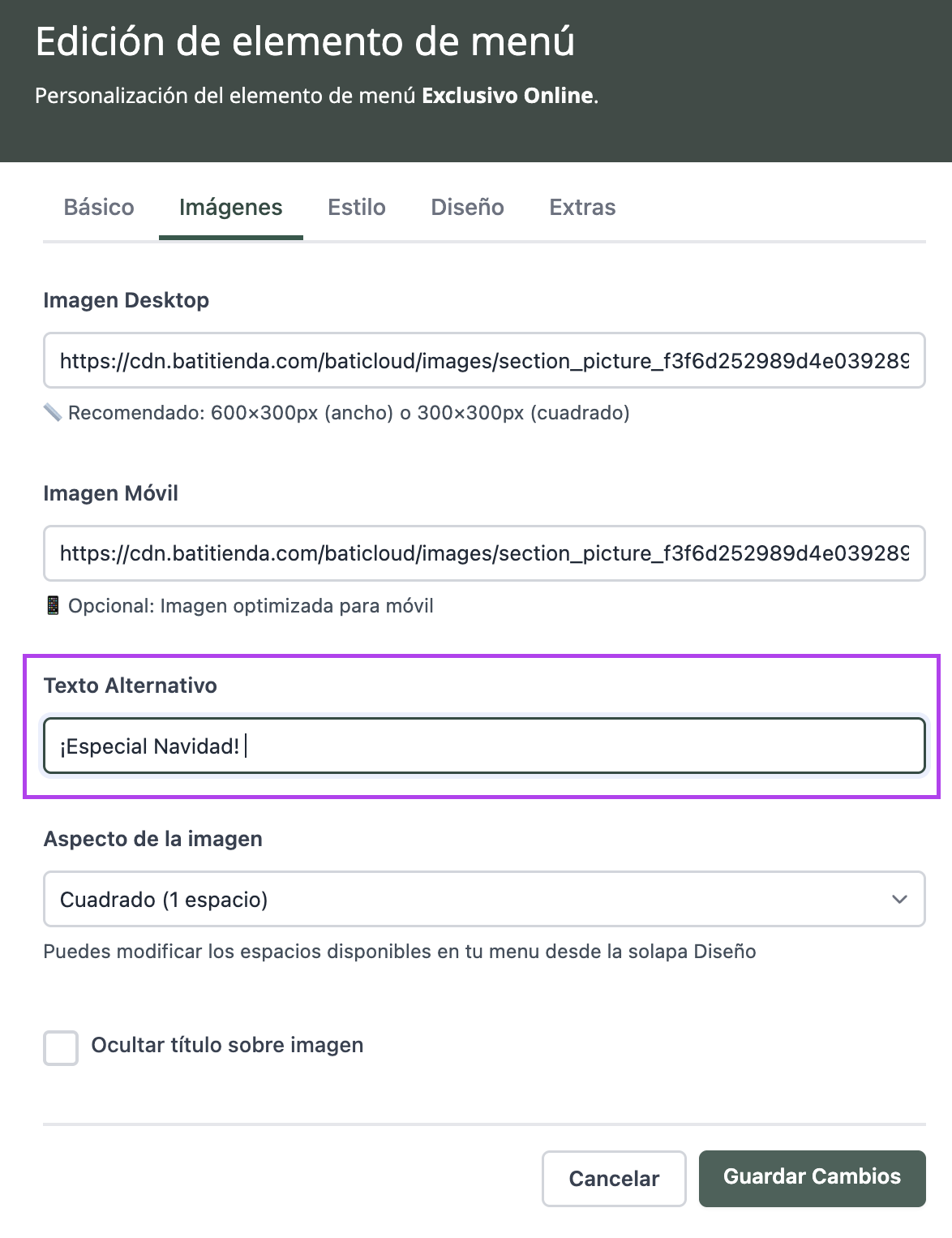The width and height of the screenshot is (952, 1238).
Task: Click into the Imagen Móvil URL field
Action: pyautogui.click(x=483, y=553)
